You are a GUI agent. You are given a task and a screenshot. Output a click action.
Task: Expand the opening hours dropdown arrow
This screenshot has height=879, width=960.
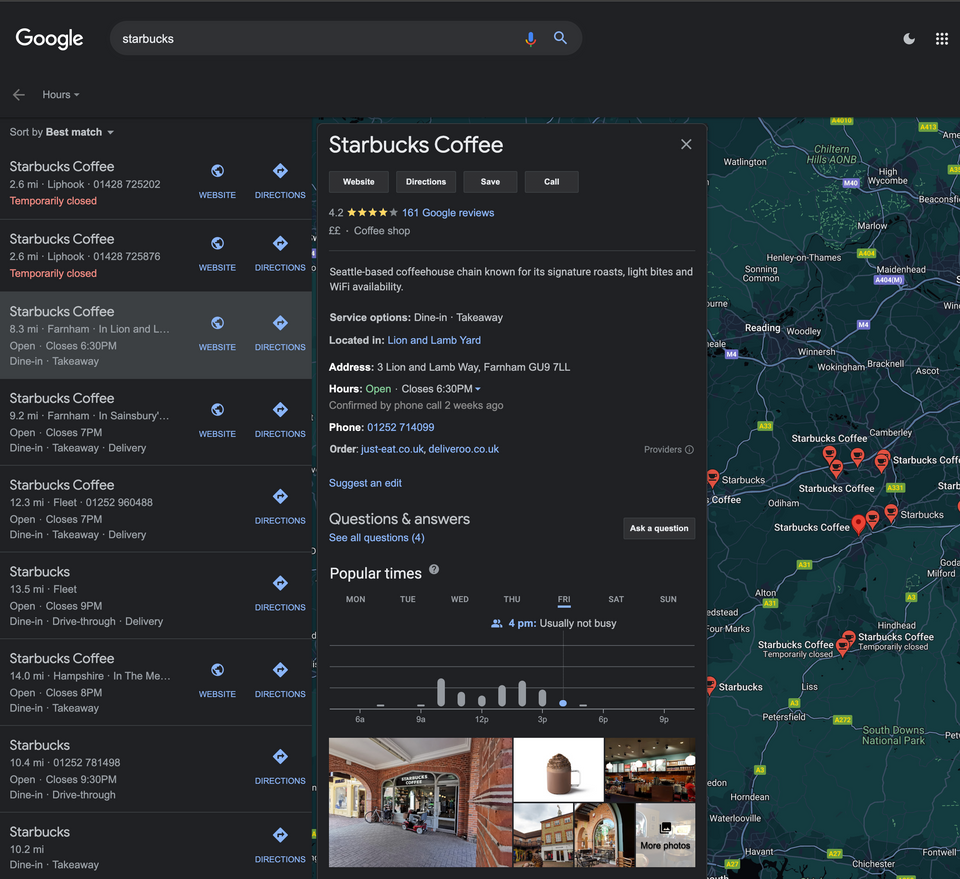[x=478, y=389]
